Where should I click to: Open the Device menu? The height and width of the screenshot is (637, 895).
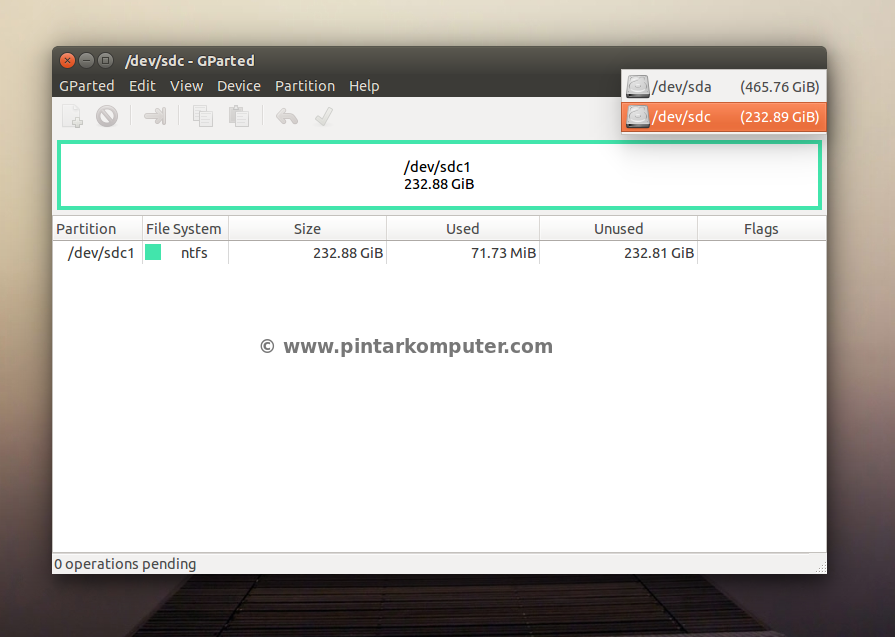[x=239, y=86]
